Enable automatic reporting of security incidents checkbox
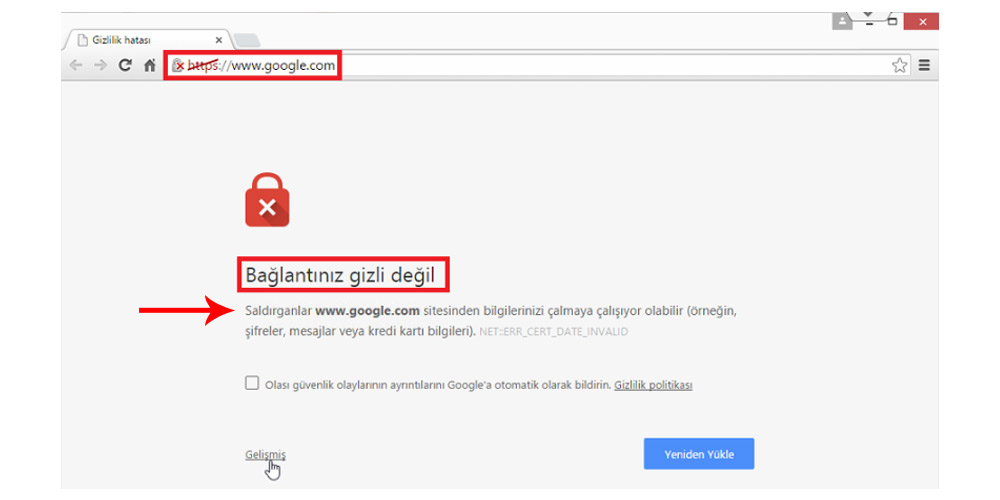This screenshot has height=500, width=1000. [252, 383]
